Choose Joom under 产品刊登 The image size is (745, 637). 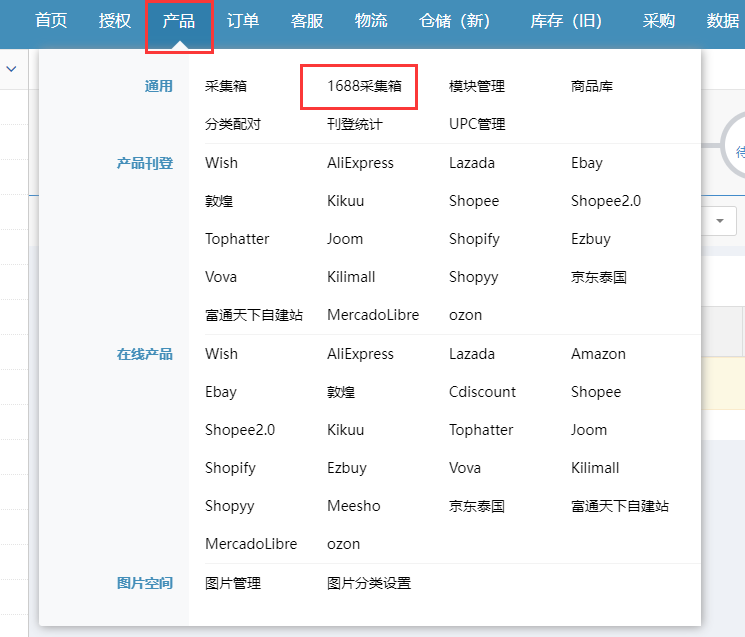pyautogui.click(x=345, y=239)
